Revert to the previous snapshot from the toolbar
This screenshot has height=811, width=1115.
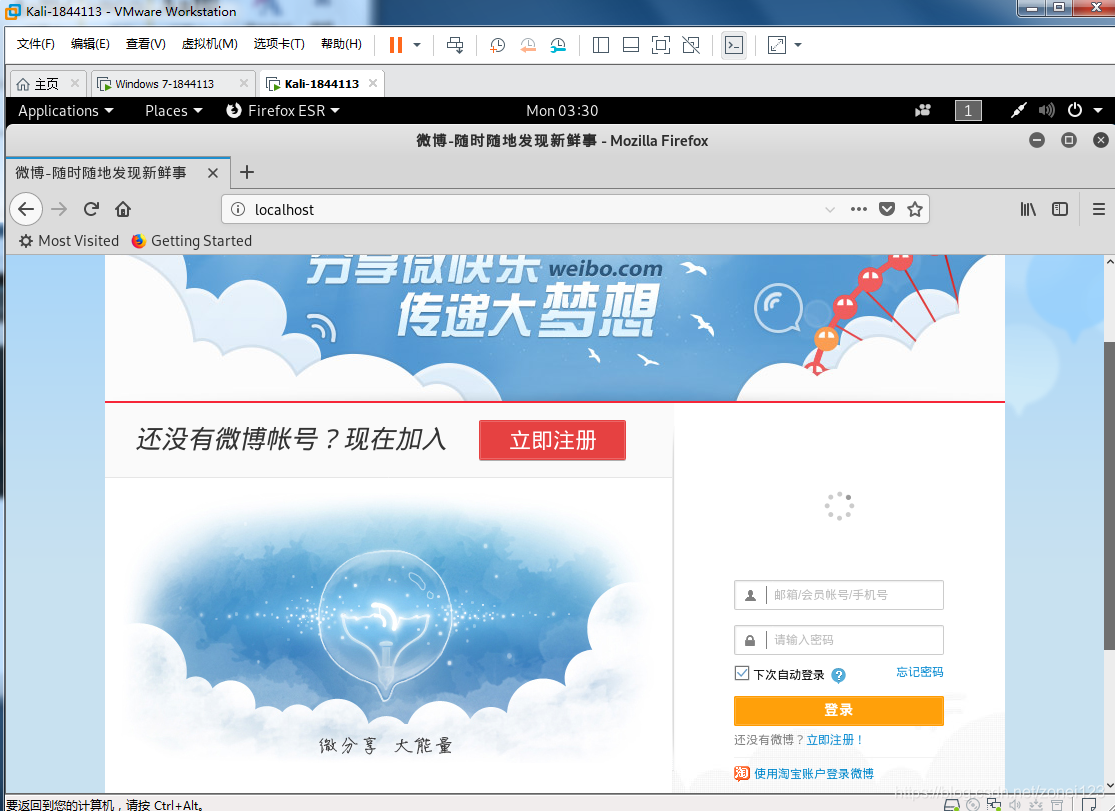pos(528,45)
